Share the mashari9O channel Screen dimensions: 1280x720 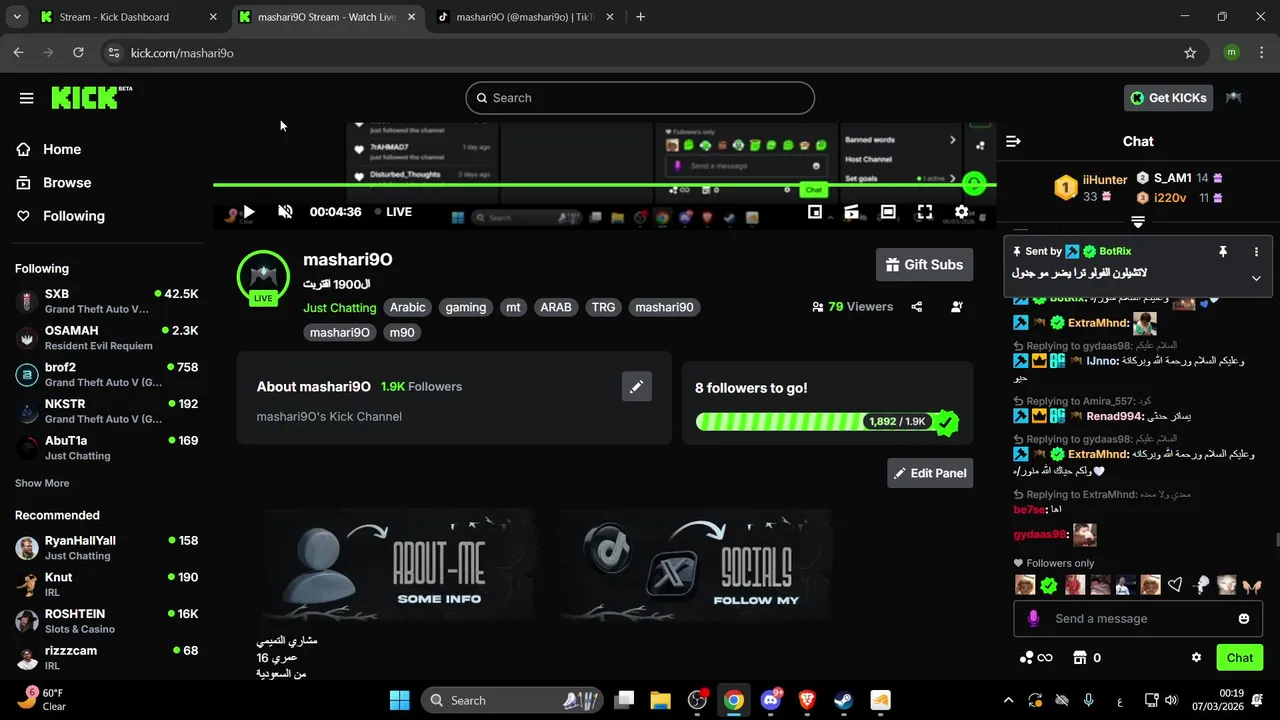(917, 307)
